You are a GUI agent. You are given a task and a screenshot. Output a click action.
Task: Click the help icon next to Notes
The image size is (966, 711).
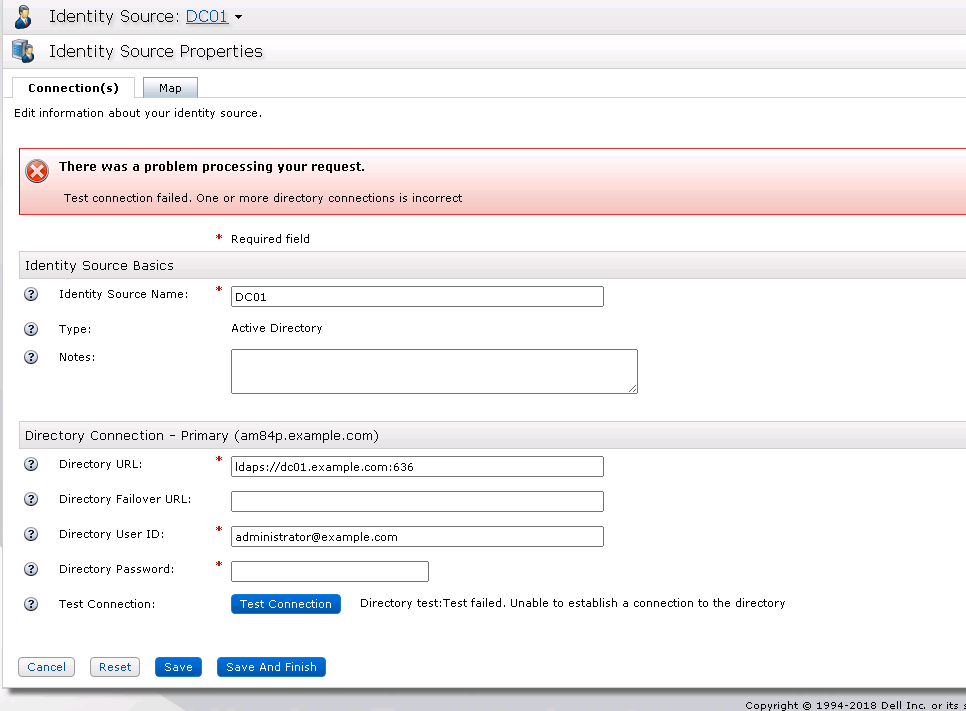30,357
